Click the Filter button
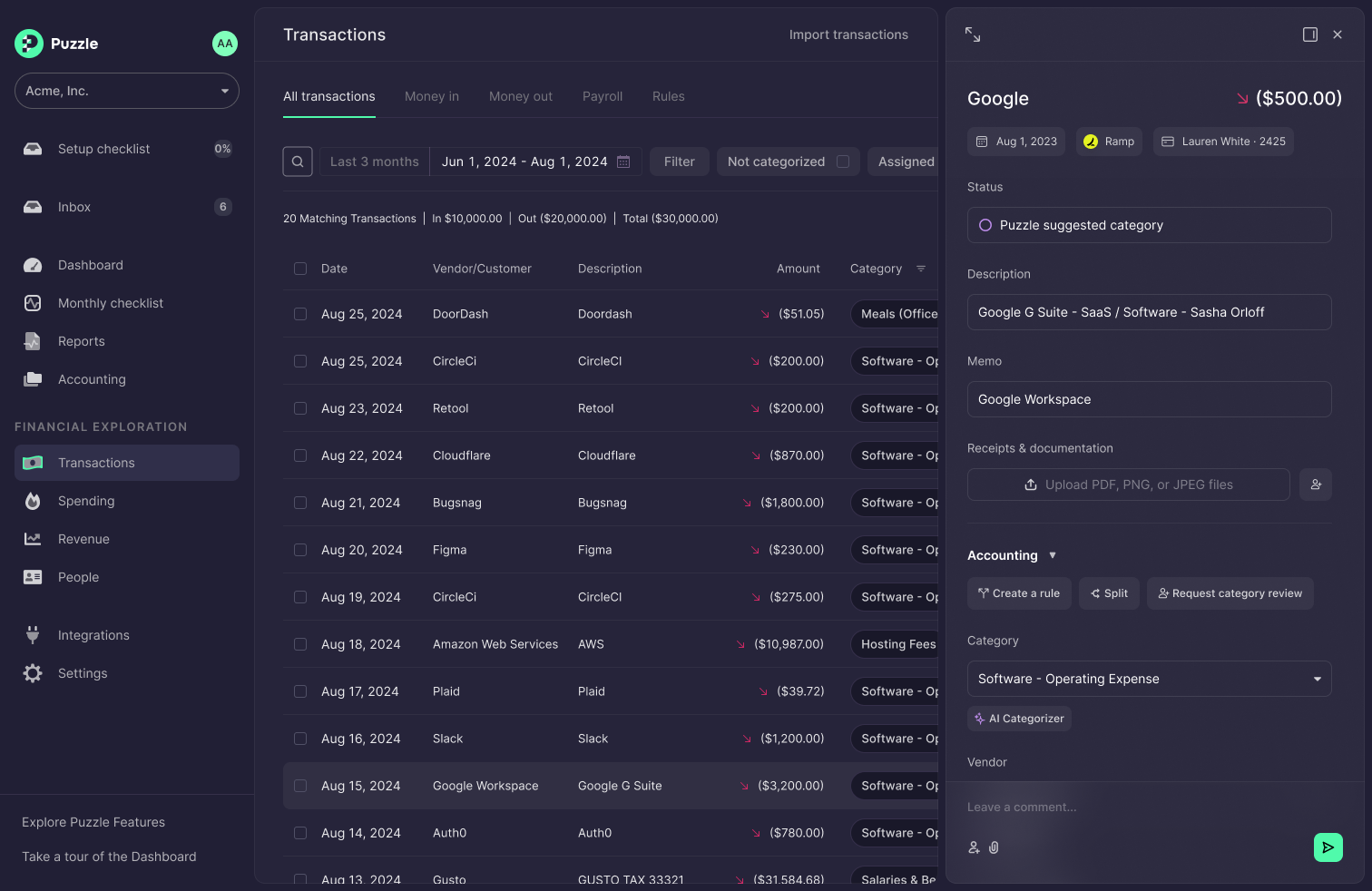1372x891 pixels. coord(680,162)
